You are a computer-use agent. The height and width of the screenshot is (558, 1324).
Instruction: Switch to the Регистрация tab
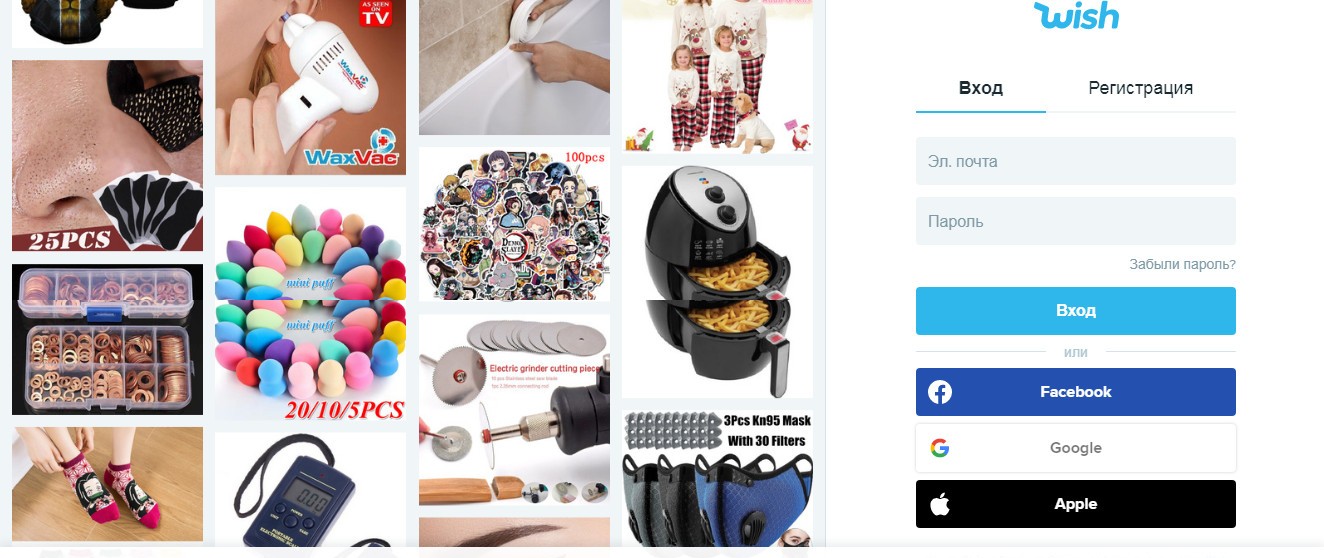(x=1141, y=88)
